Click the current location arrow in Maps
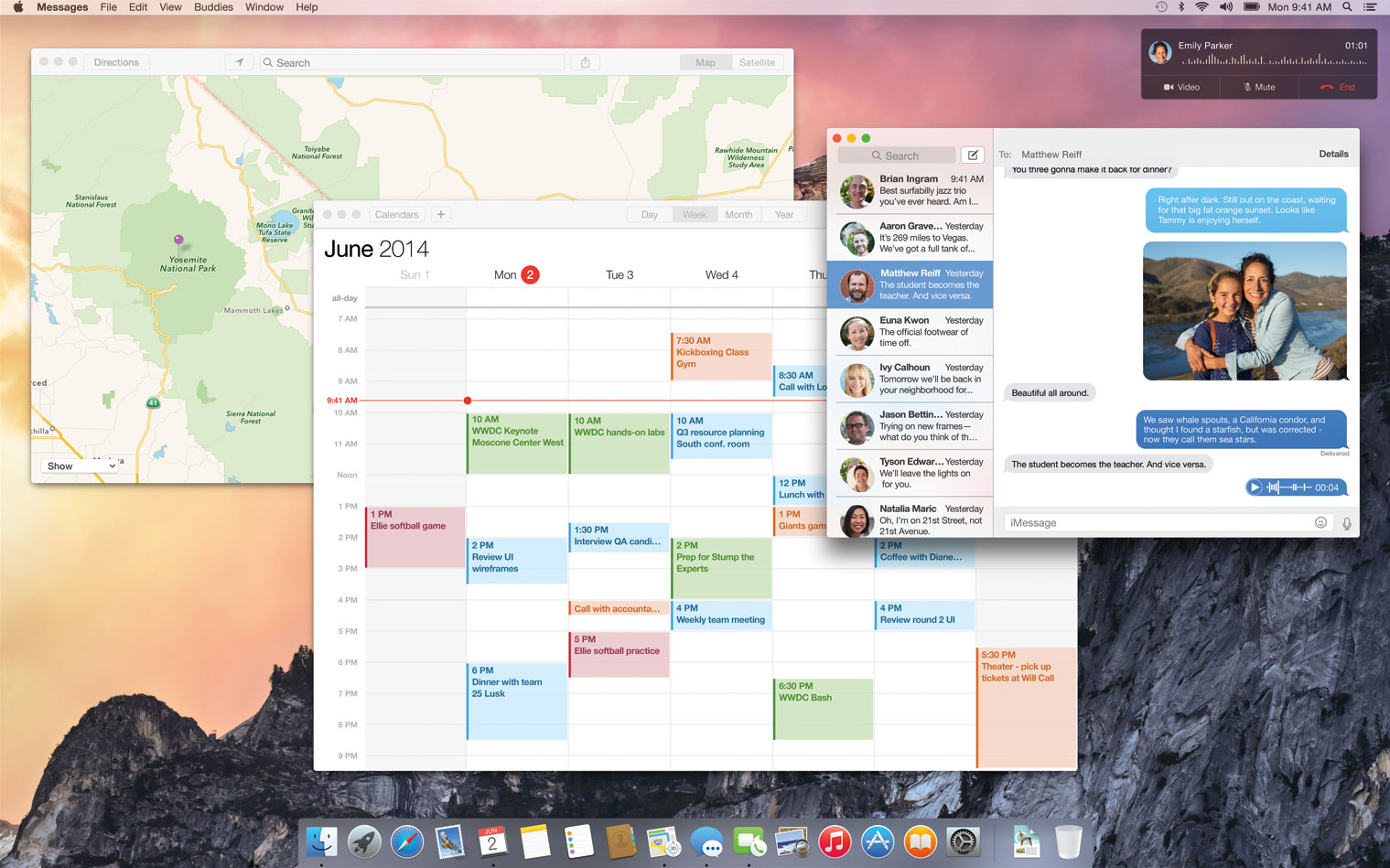Image resolution: width=1390 pixels, height=868 pixels. pyautogui.click(x=240, y=62)
